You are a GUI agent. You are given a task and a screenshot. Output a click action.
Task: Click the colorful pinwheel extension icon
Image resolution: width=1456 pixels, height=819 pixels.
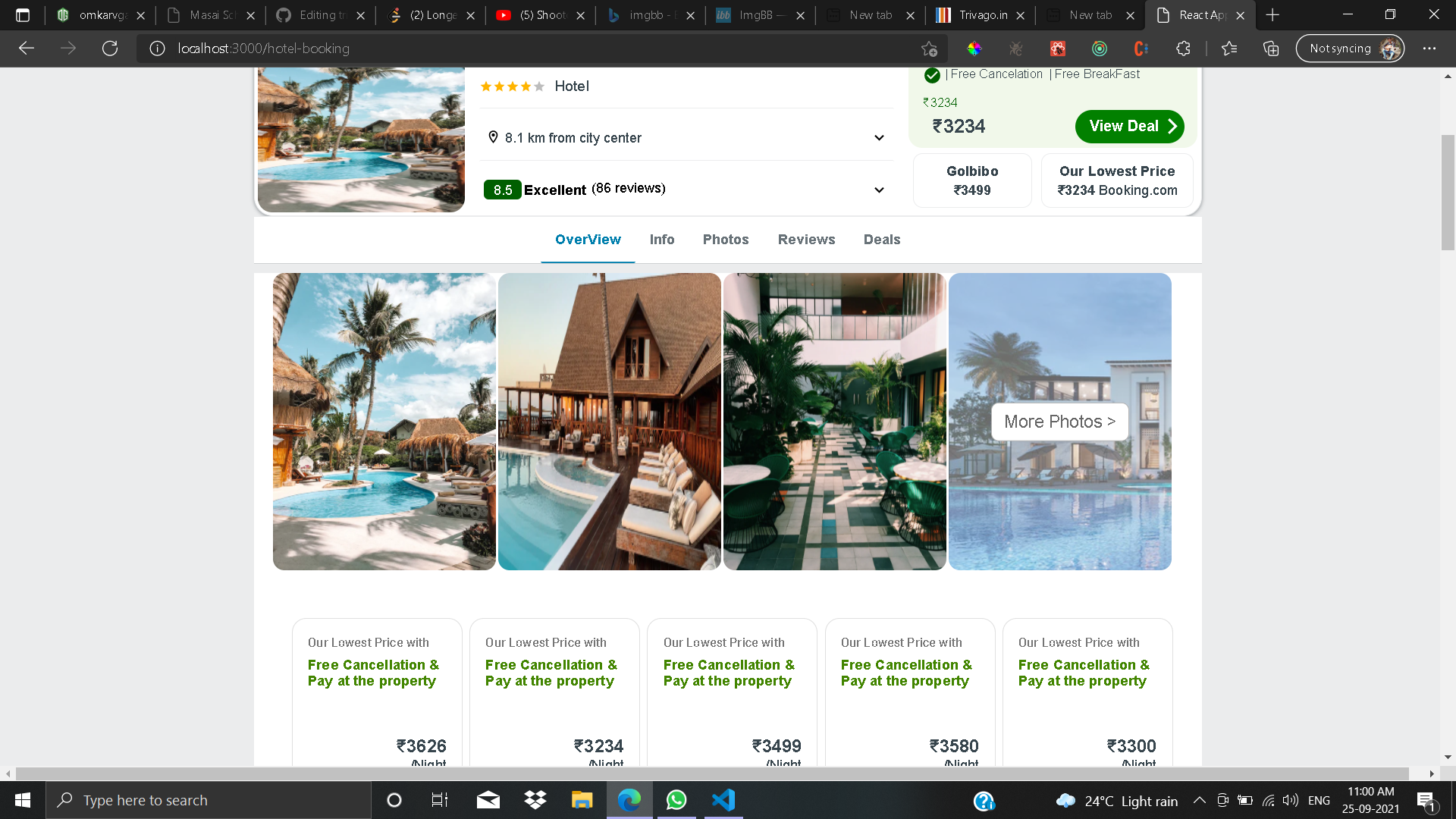pos(974,49)
